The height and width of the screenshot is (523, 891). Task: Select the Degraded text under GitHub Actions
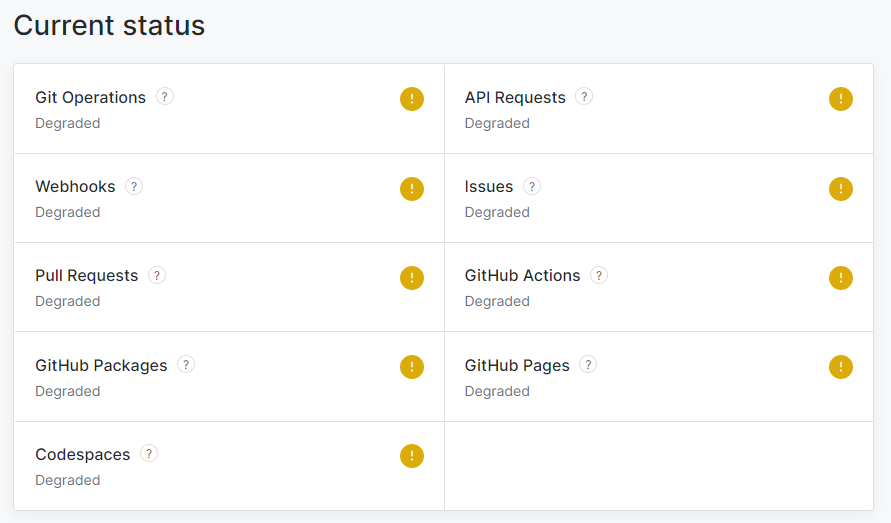click(497, 301)
